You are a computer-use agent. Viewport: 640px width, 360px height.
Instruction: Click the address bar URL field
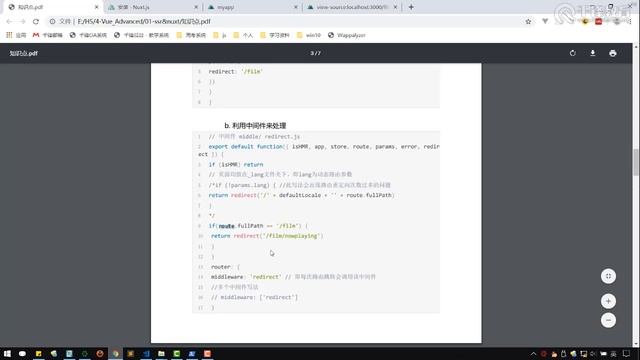pos(286,21)
